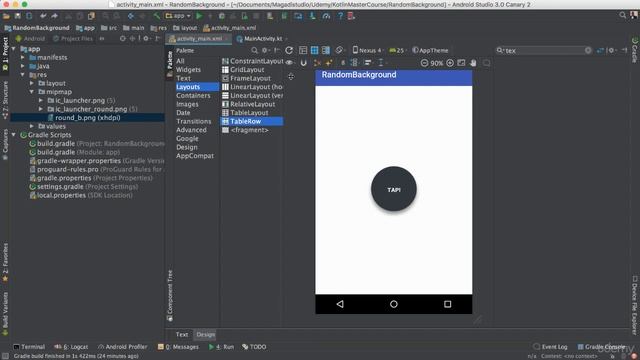Open the app run configuration dropdown
Screen dimensions: 640x360
(178, 16)
